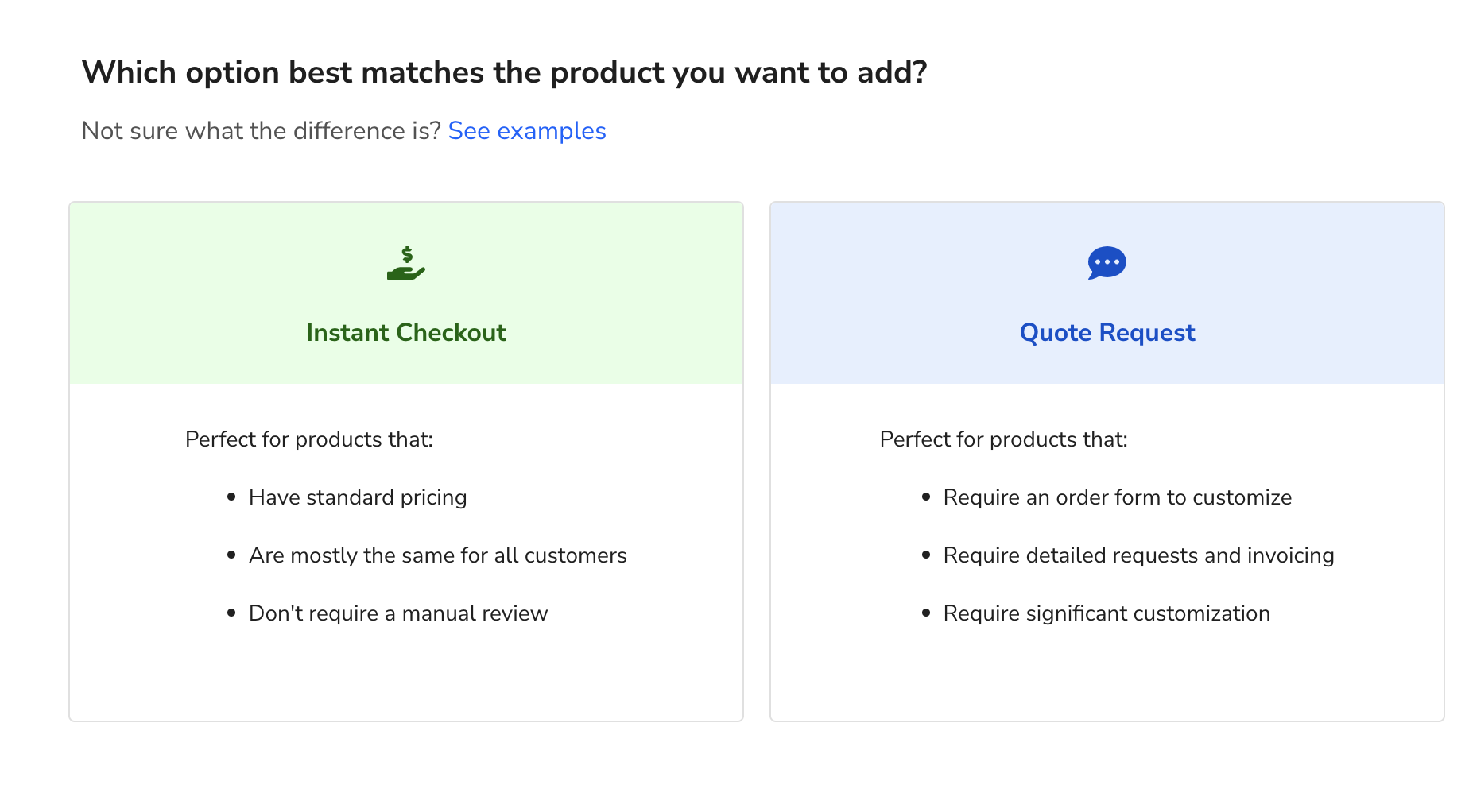Click 'Don't require a manual review' text
Viewport: 1469px width, 812px height.
coord(398,613)
